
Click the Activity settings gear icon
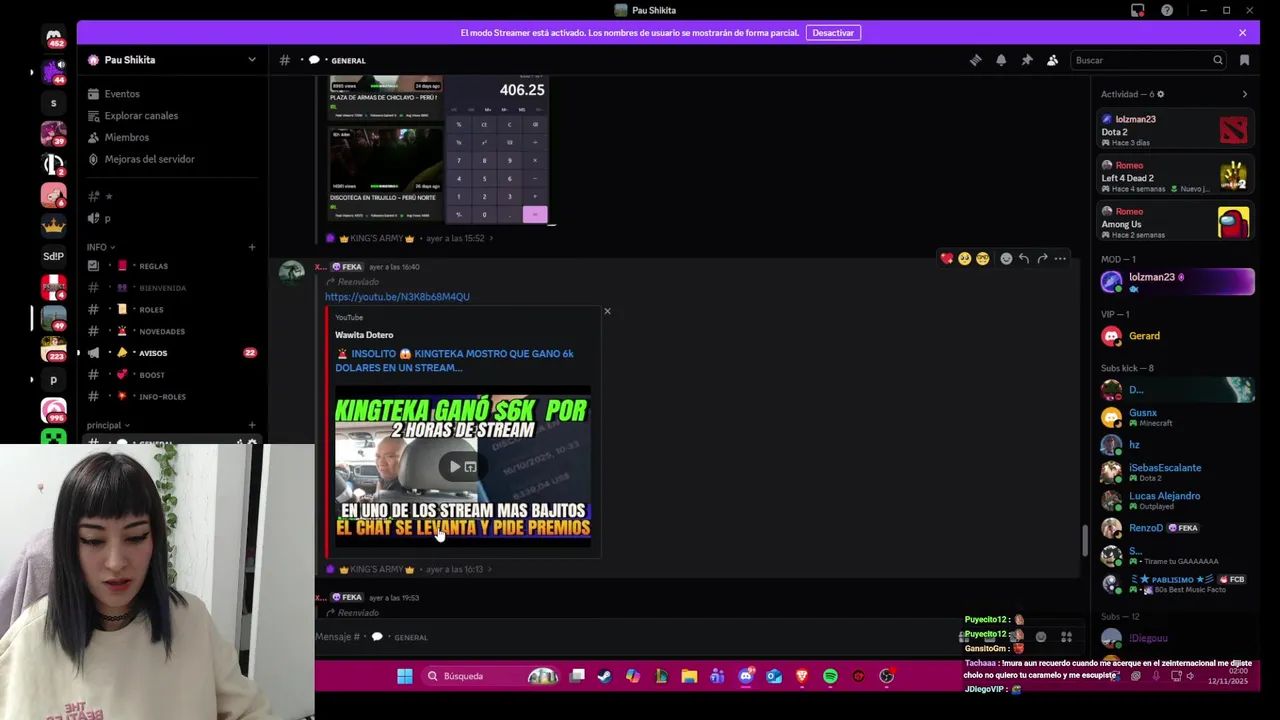(1160, 94)
